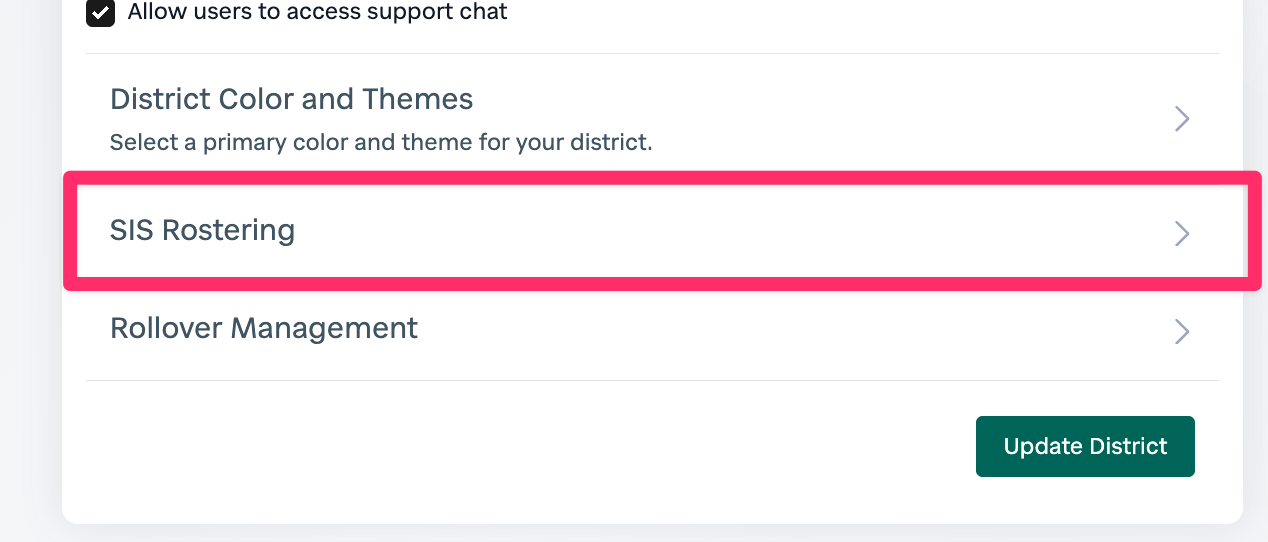
Task: Click the "Allow users to access support chat" label
Action: point(317,12)
